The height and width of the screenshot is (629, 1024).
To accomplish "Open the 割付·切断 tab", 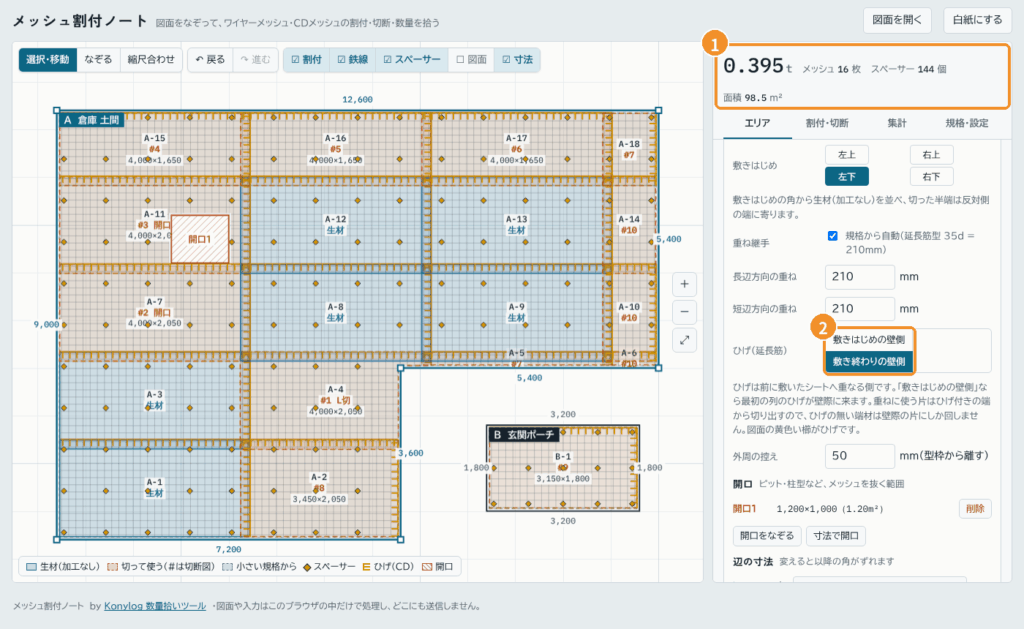I will point(827,123).
